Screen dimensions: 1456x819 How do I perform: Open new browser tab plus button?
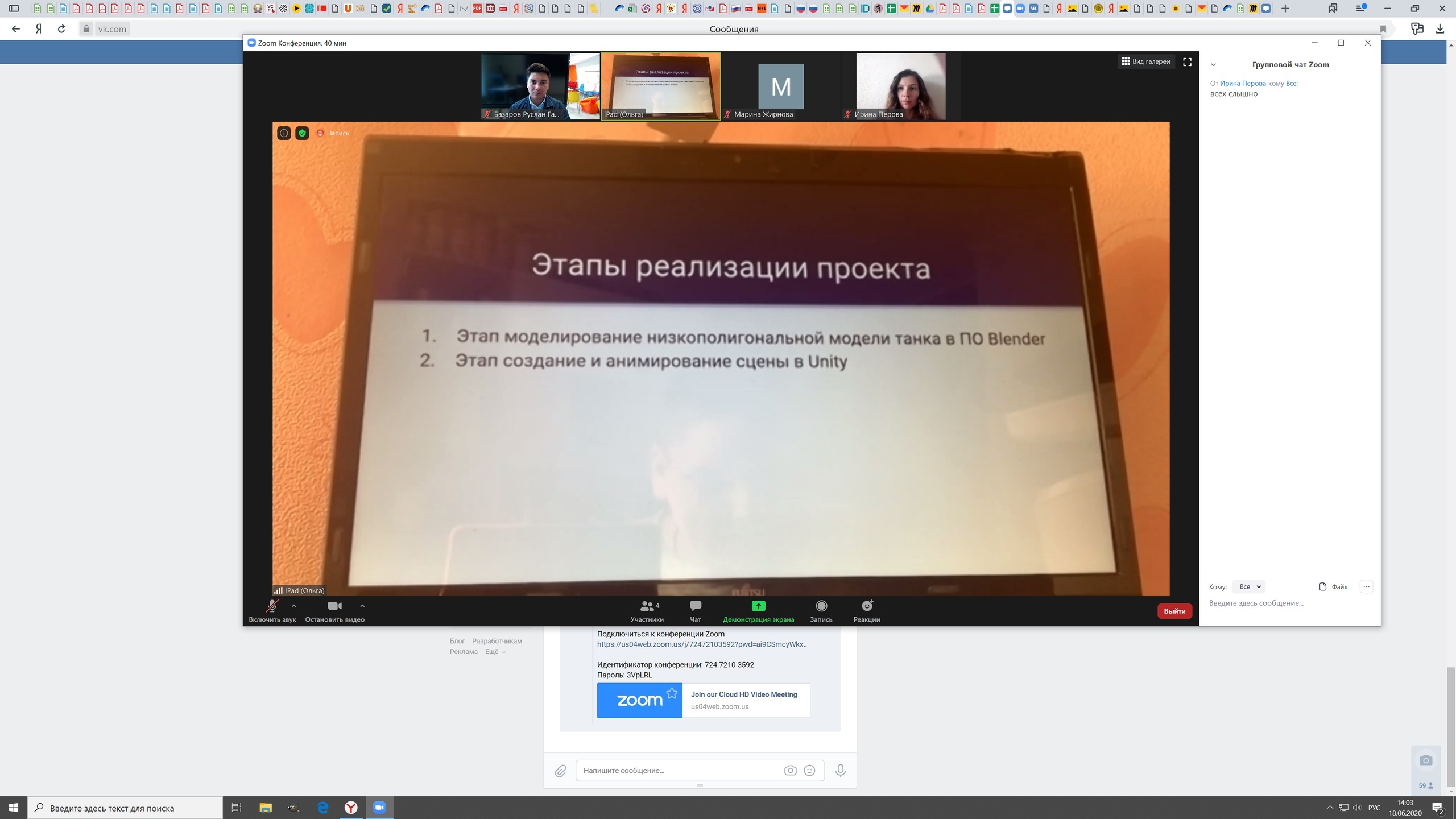[x=1285, y=9]
